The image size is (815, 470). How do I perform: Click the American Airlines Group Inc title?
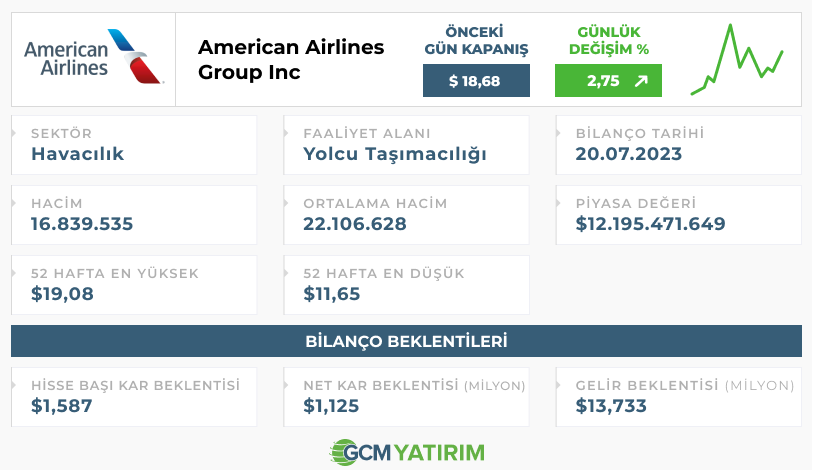(x=291, y=59)
